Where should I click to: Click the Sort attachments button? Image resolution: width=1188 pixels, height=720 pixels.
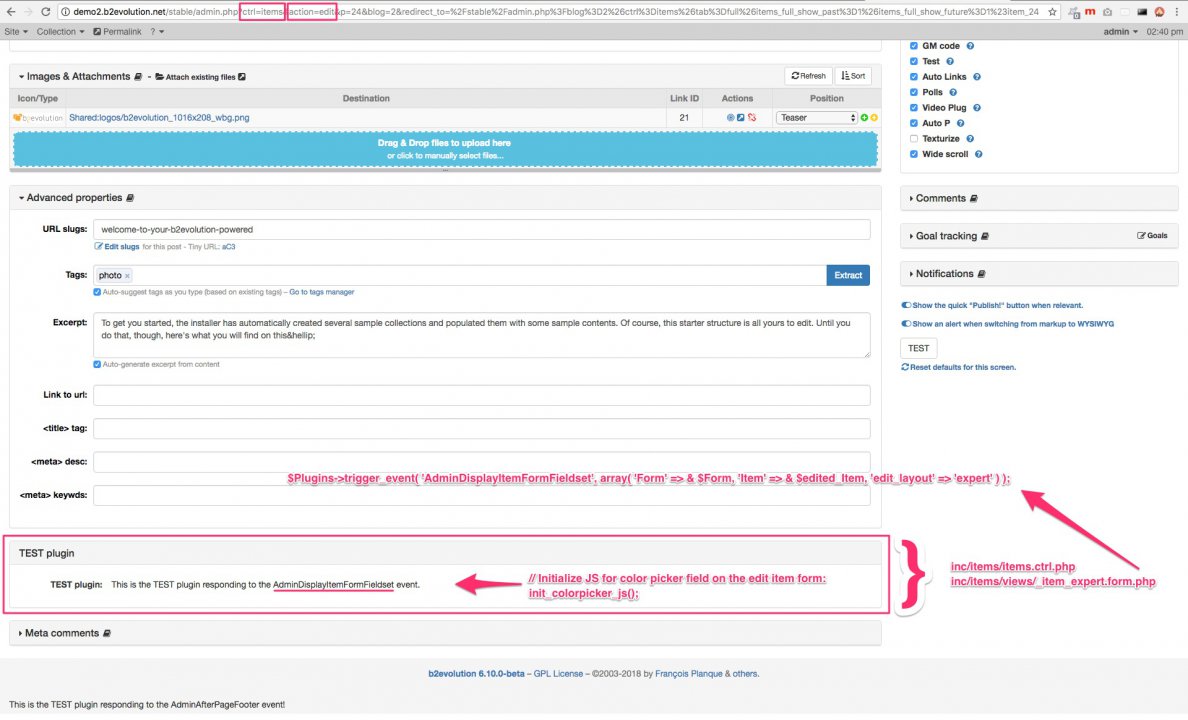point(853,76)
